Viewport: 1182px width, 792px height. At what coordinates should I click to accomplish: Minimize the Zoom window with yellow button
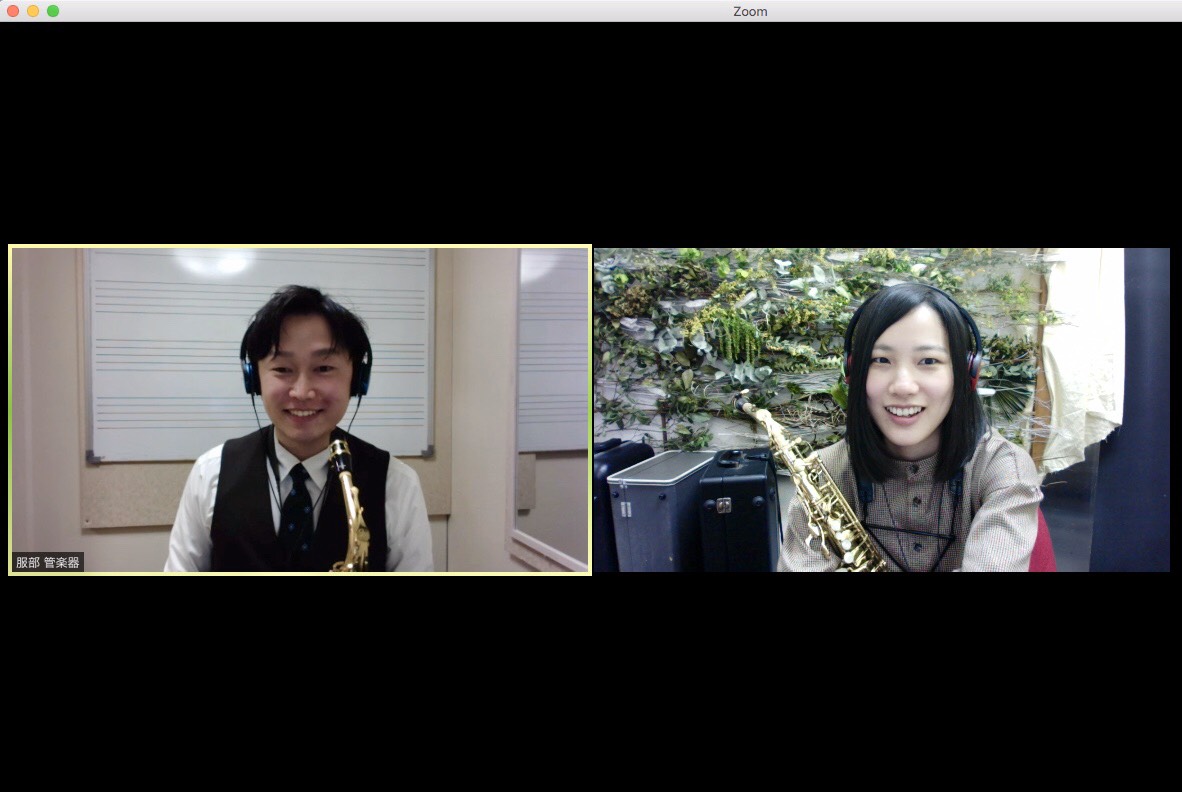pyautogui.click(x=33, y=11)
